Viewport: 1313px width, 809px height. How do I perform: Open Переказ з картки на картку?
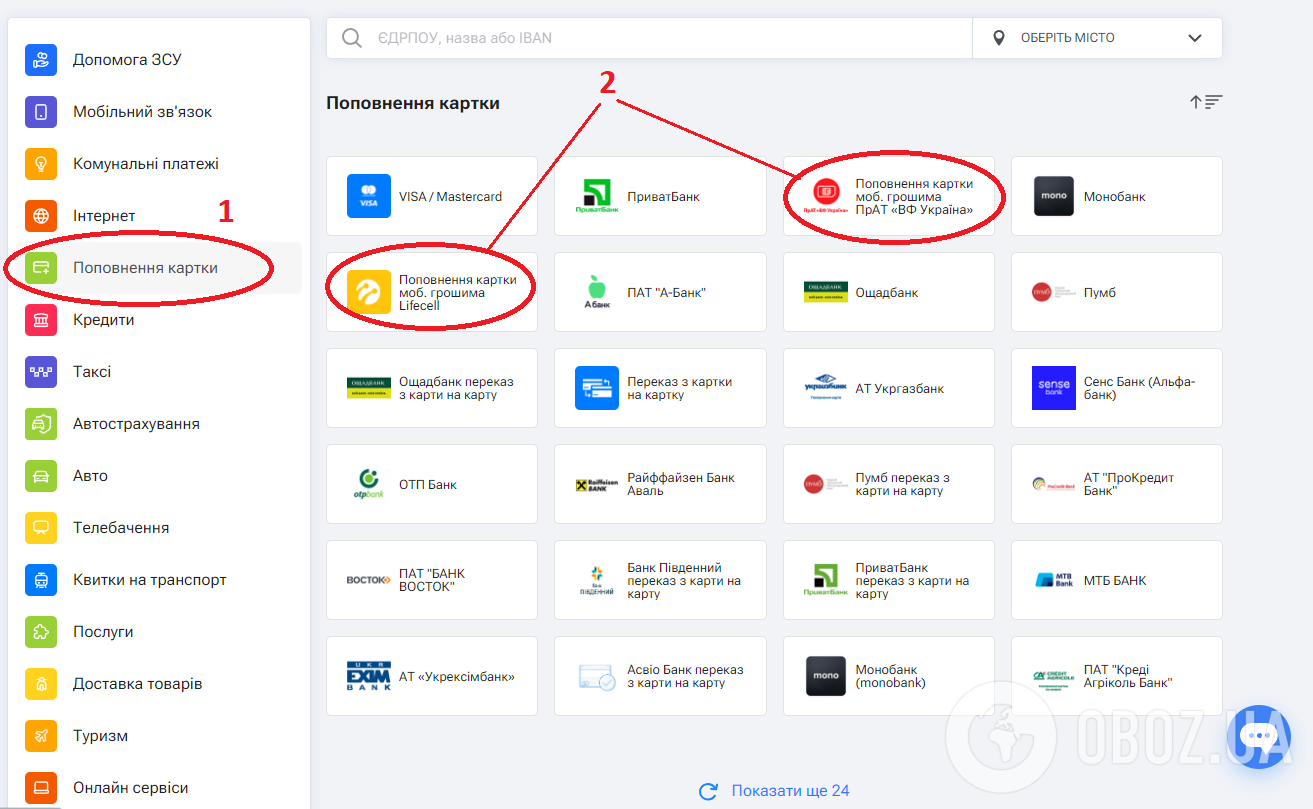pyautogui.click(x=660, y=388)
